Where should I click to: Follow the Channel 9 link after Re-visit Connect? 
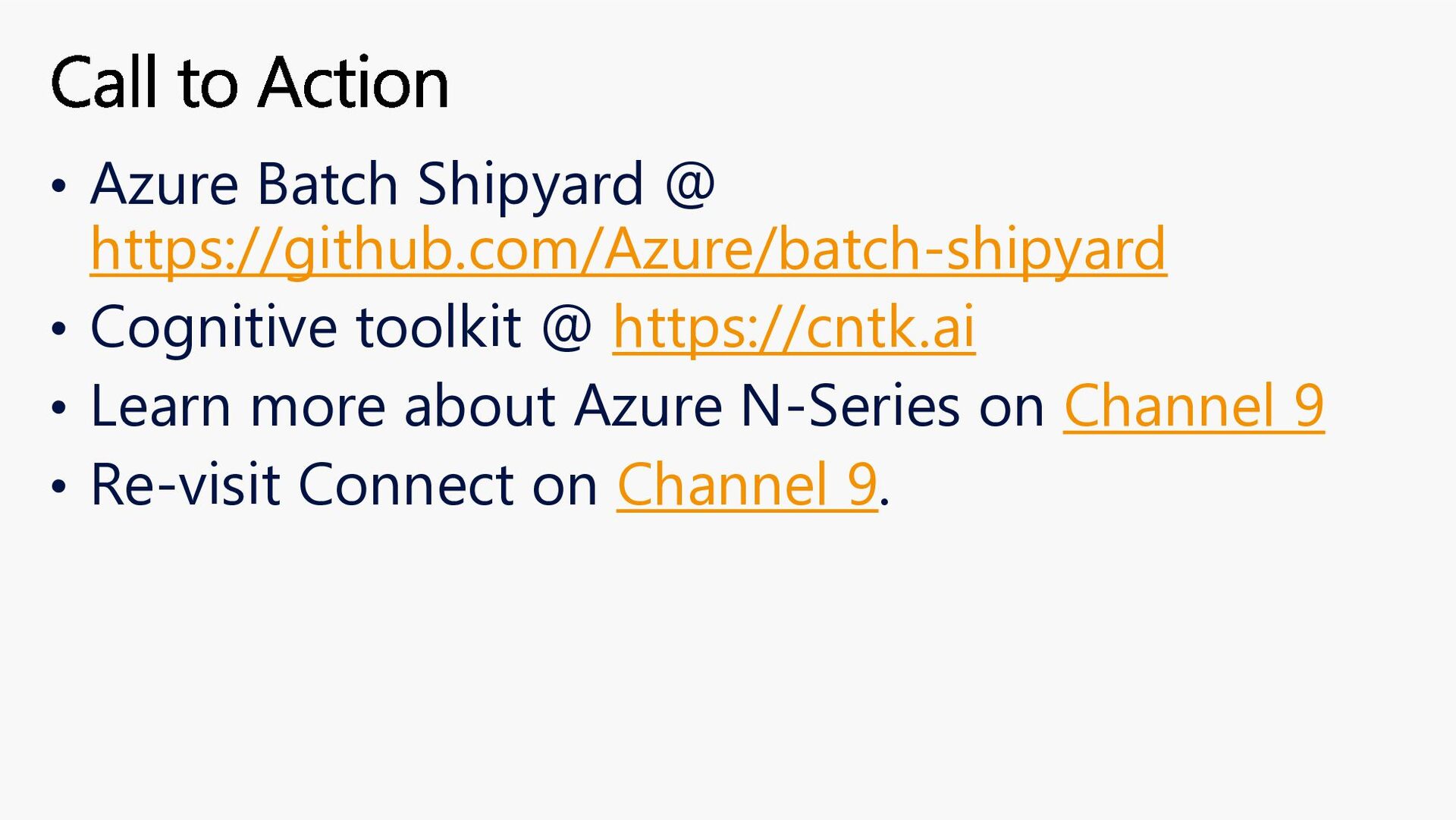tap(747, 485)
